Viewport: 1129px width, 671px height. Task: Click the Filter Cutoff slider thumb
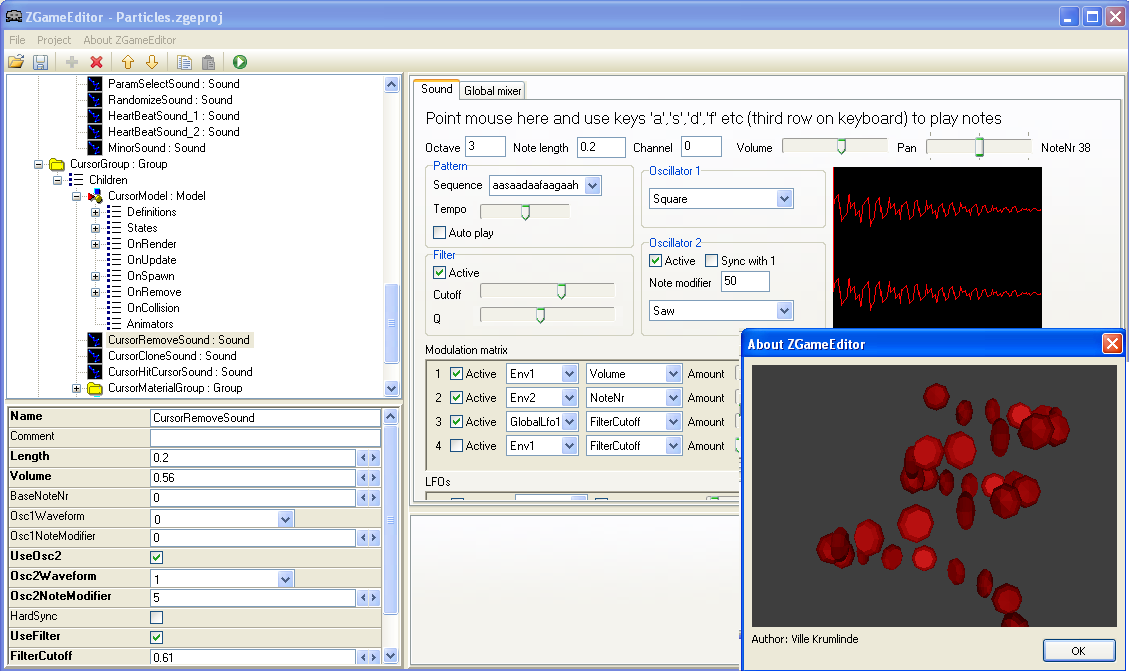click(562, 292)
